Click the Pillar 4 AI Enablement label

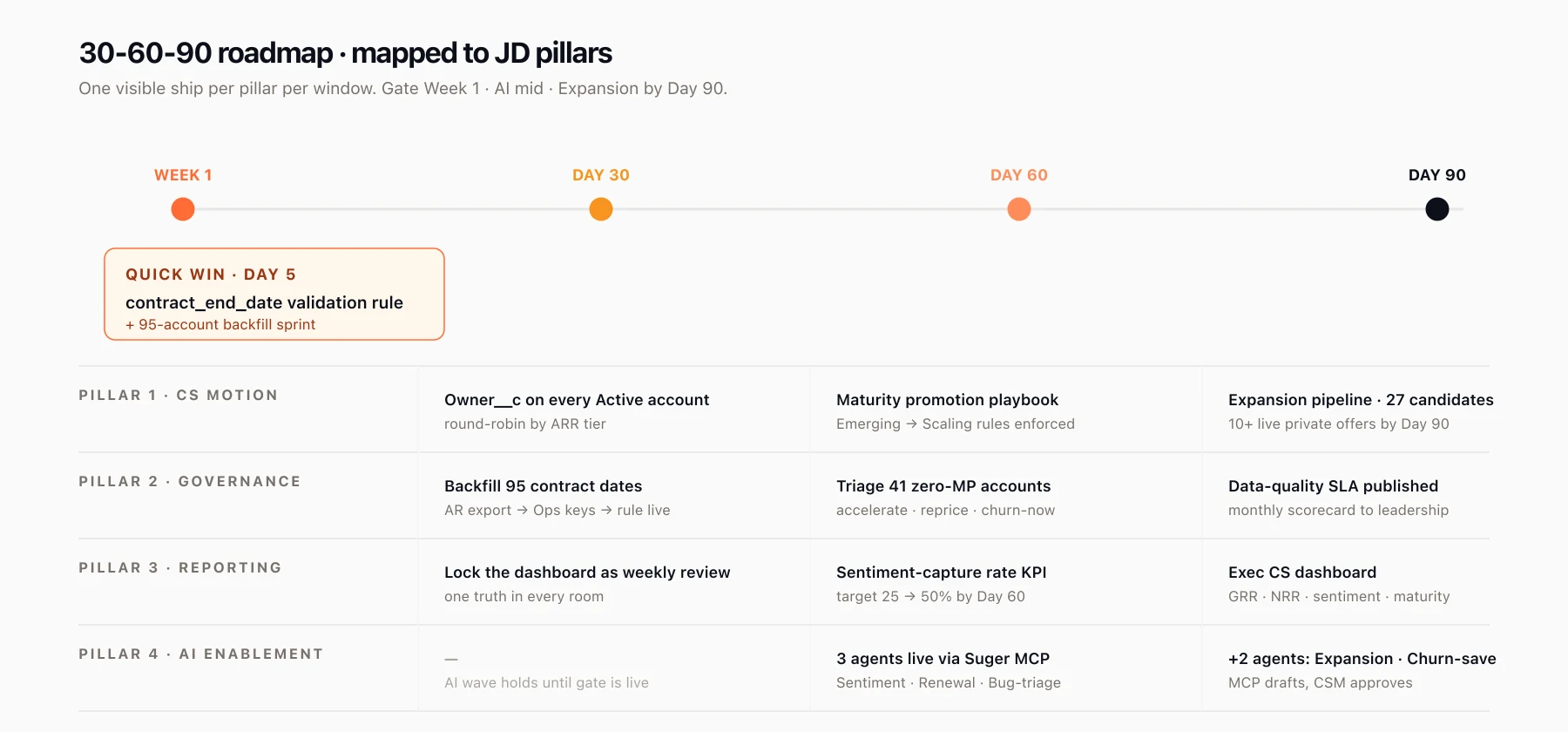(201, 654)
